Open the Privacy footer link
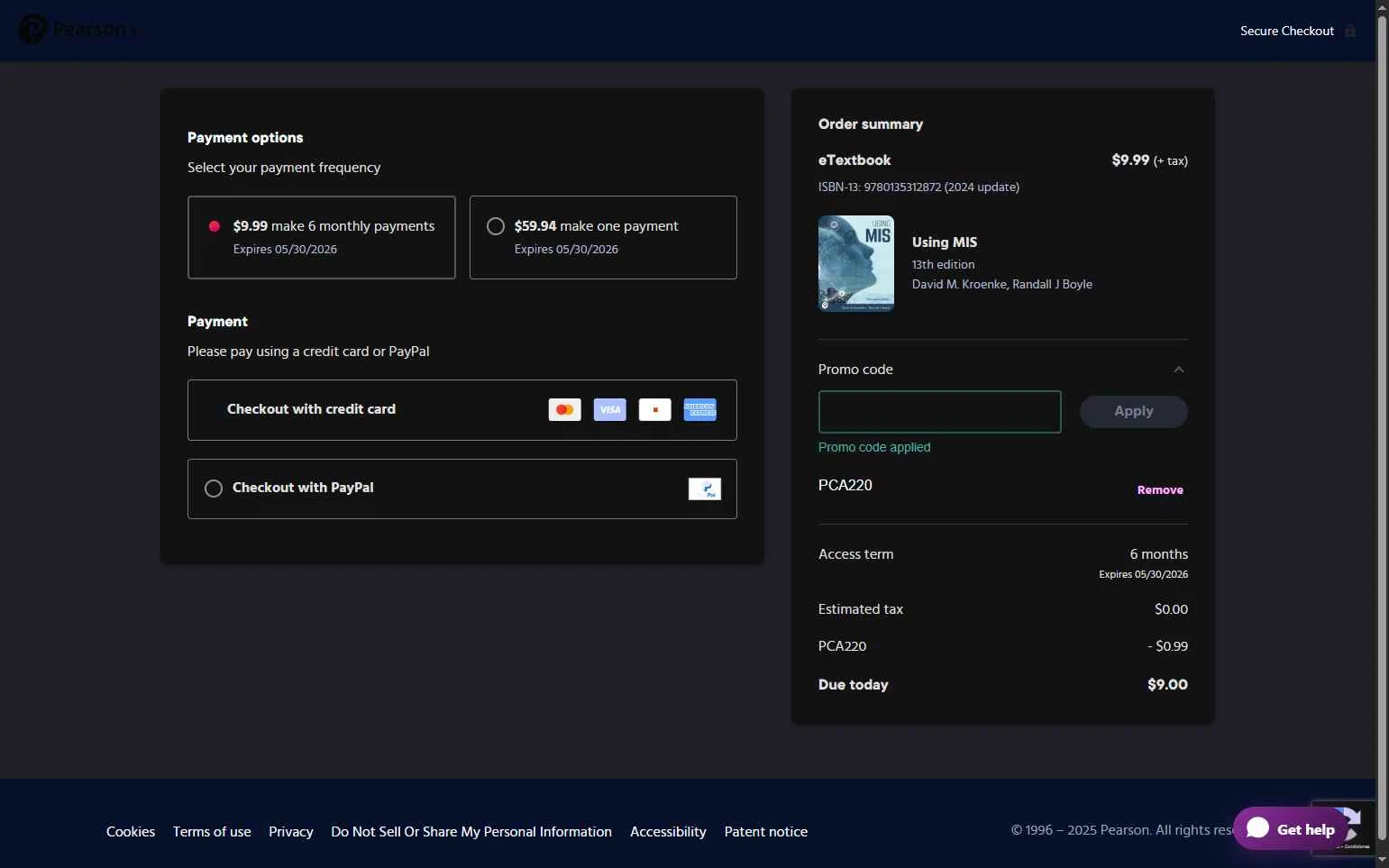This screenshot has width=1389, height=868. 291,832
